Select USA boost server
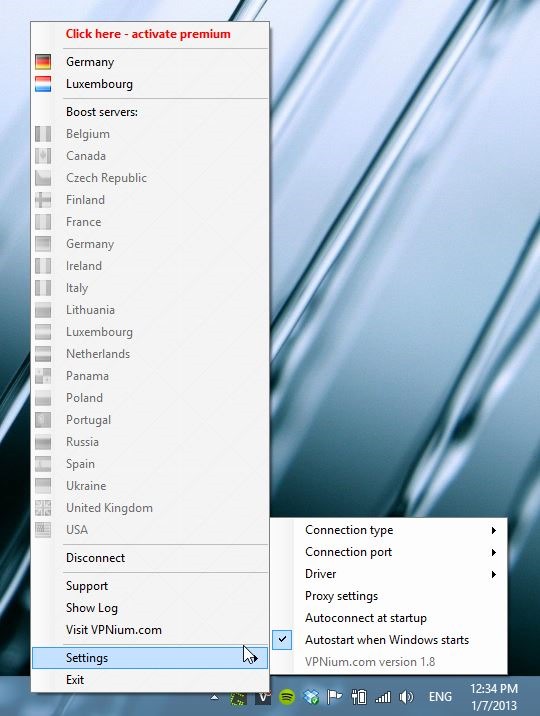 (150, 530)
